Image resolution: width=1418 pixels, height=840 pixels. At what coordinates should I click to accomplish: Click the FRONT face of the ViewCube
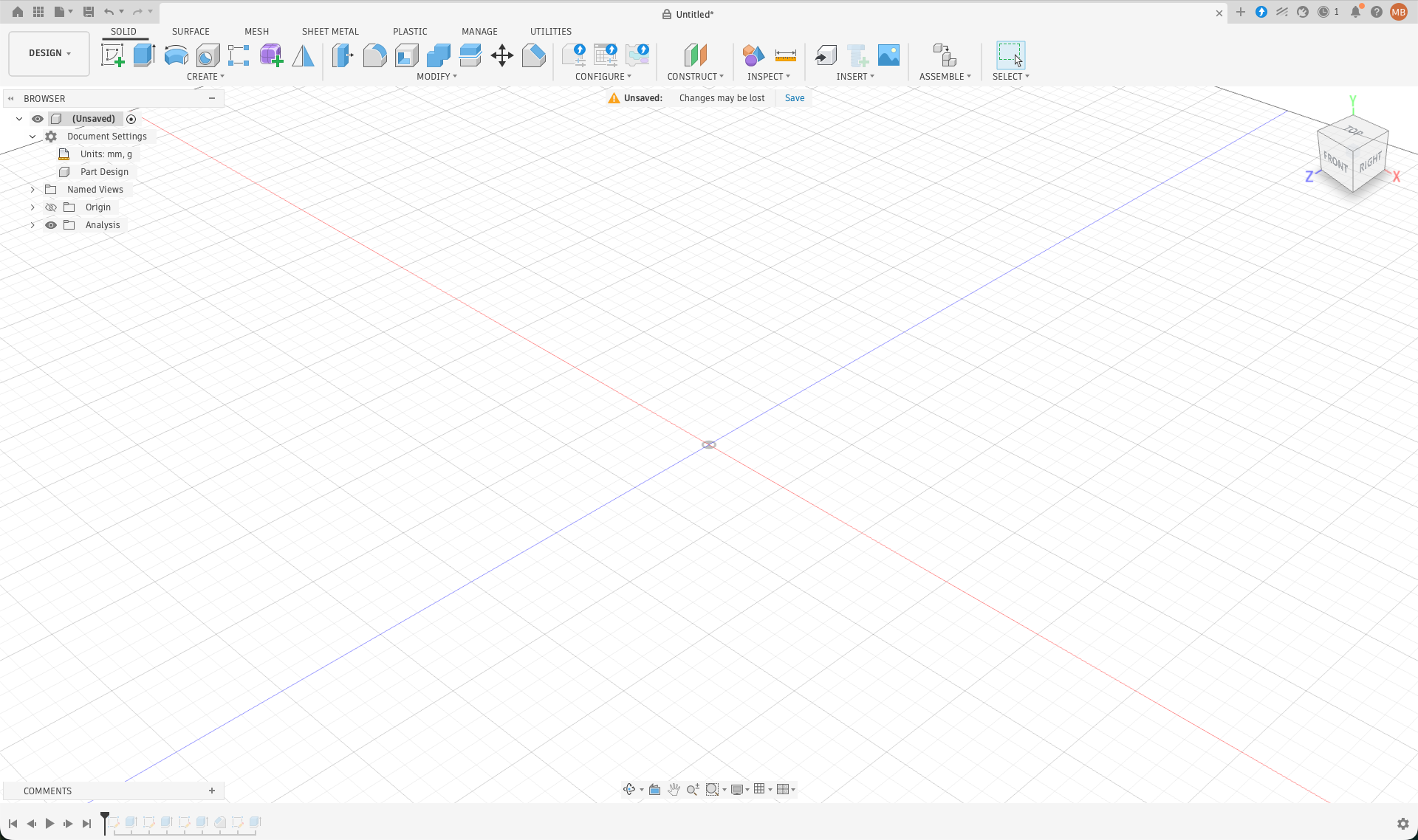pos(1335,162)
